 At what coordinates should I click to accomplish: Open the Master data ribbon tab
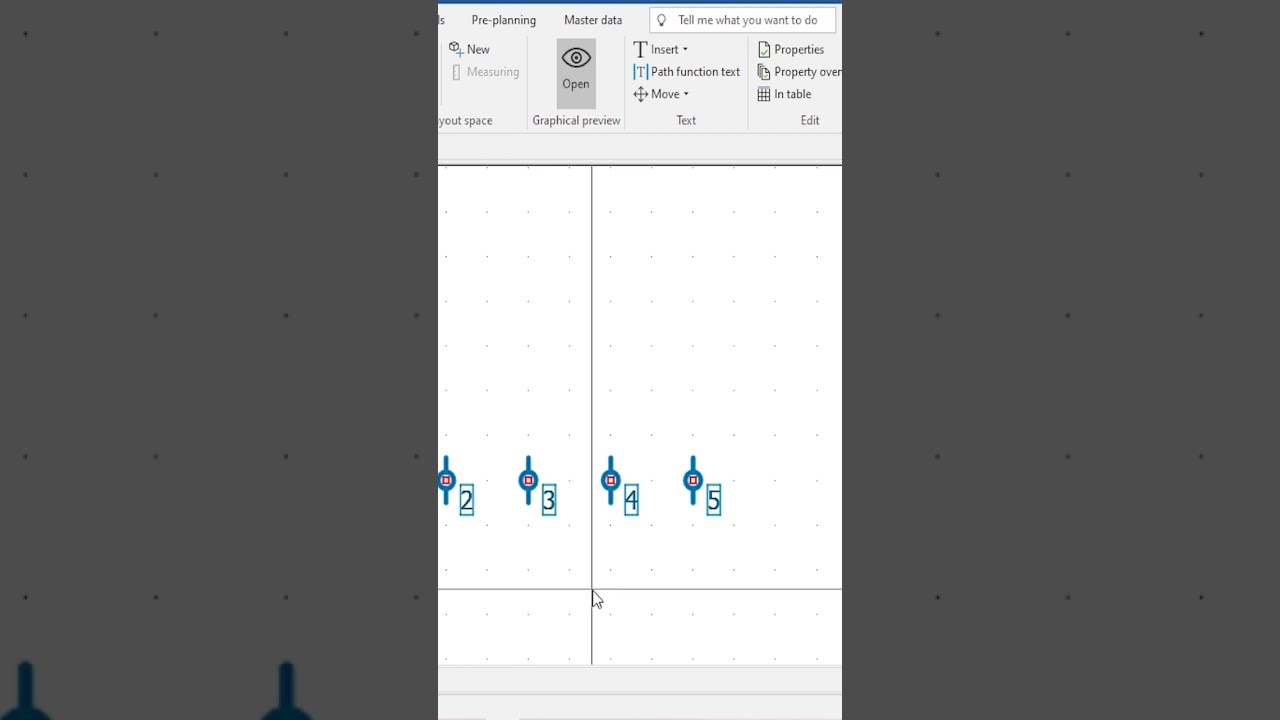pyautogui.click(x=592, y=20)
